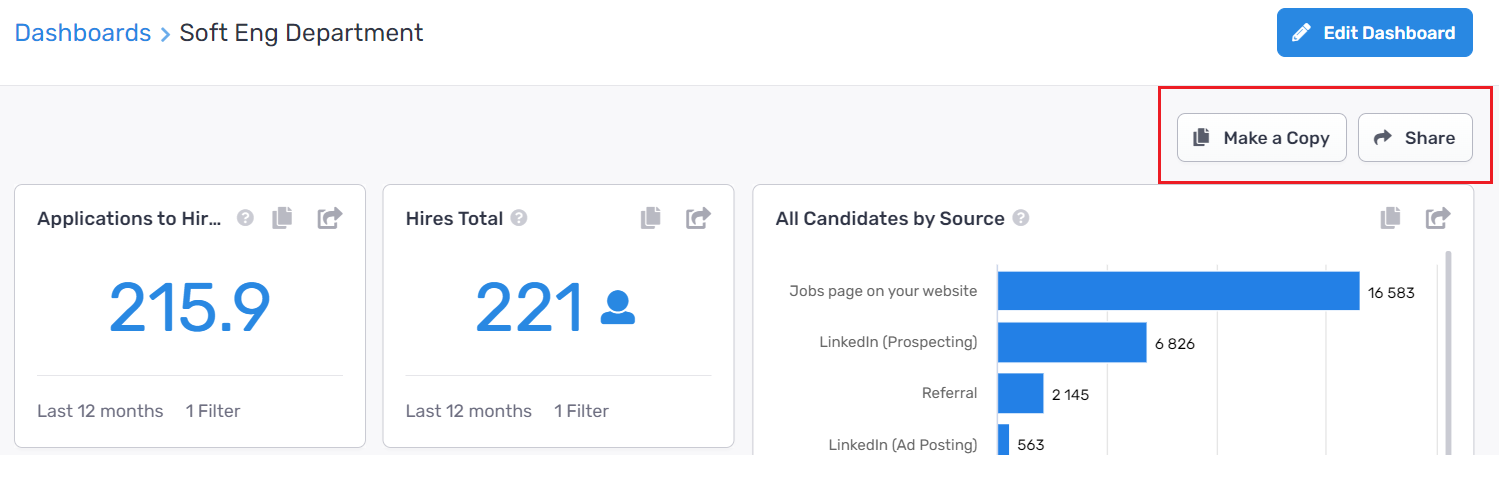Screen dimensions: 1499x481
Task: Click help icon on Applications to Hire widget
Action: tap(245, 218)
